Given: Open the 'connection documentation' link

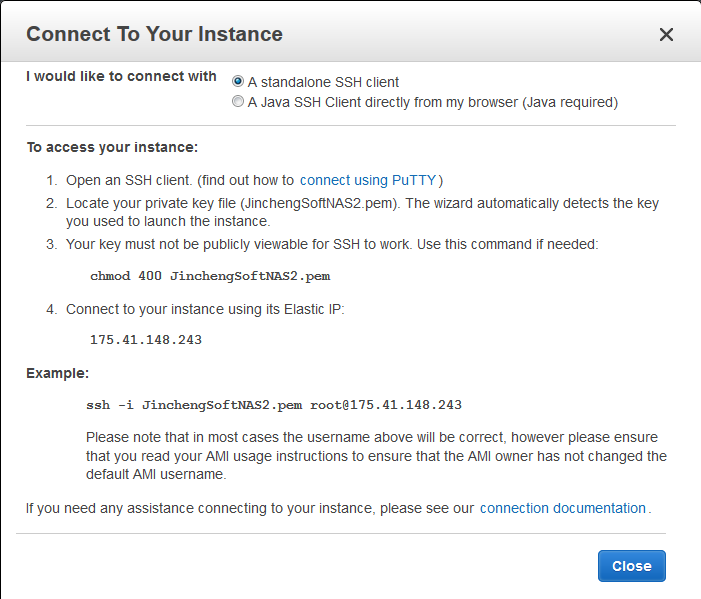Looking at the screenshot, I should [x=563, y=508].
